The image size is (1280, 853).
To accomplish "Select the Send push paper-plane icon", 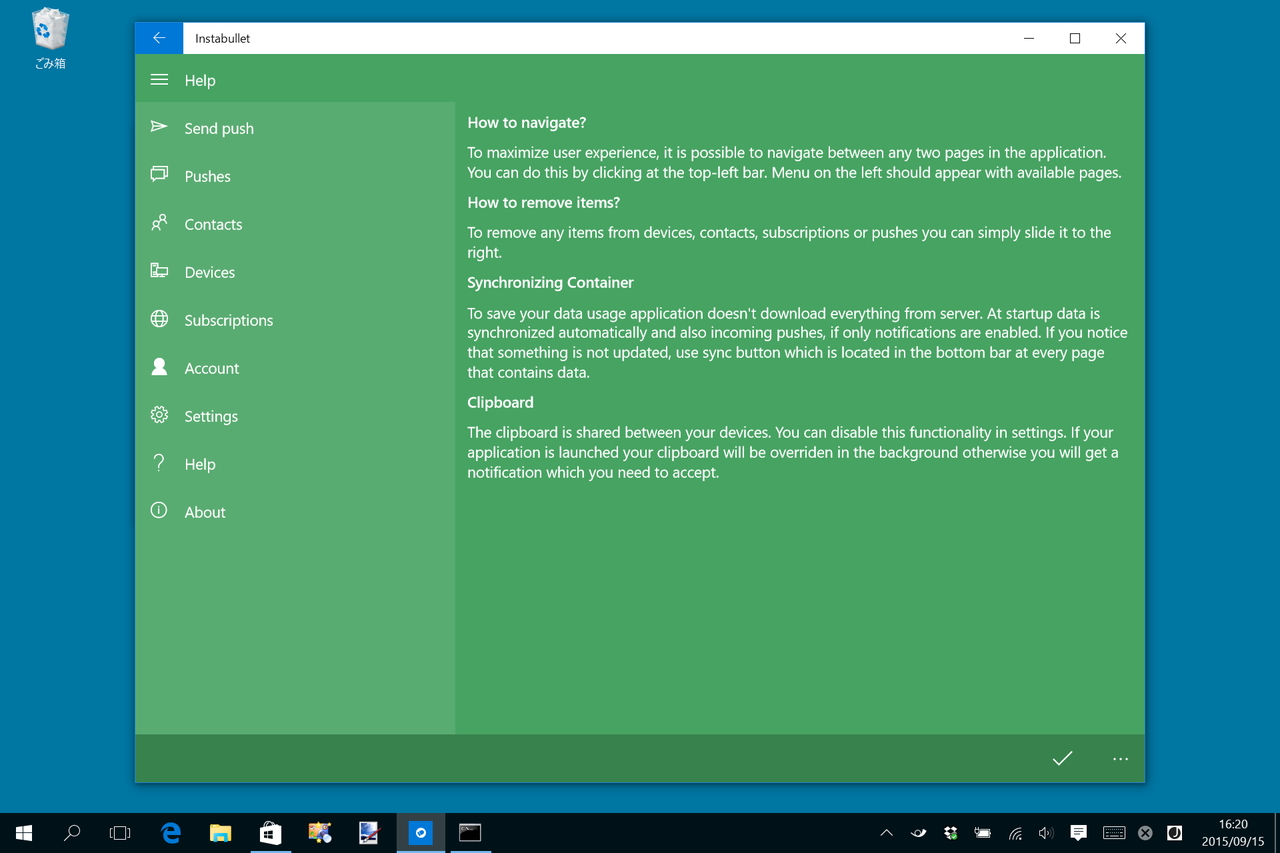I will (159, 127).
